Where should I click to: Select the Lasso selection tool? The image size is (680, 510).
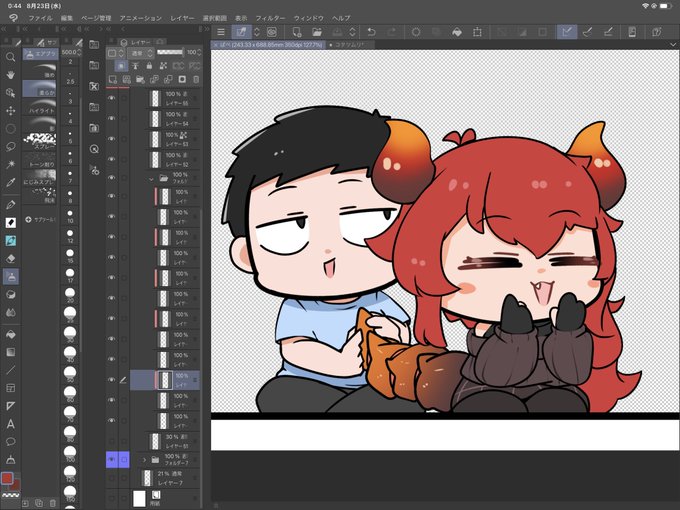coord(10,147)
